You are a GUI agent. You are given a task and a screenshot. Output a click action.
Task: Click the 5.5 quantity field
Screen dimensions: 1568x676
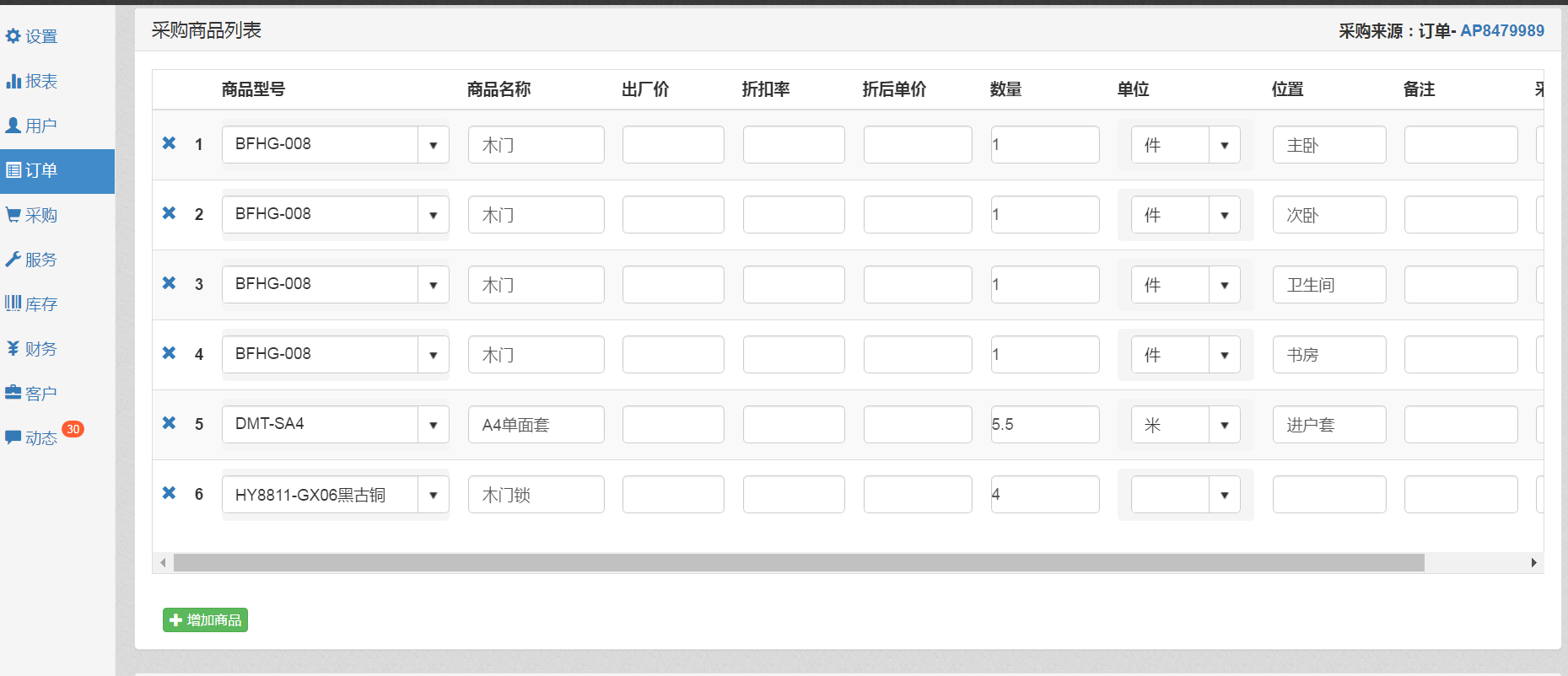pyautogui.click(x=1045, y=425)
